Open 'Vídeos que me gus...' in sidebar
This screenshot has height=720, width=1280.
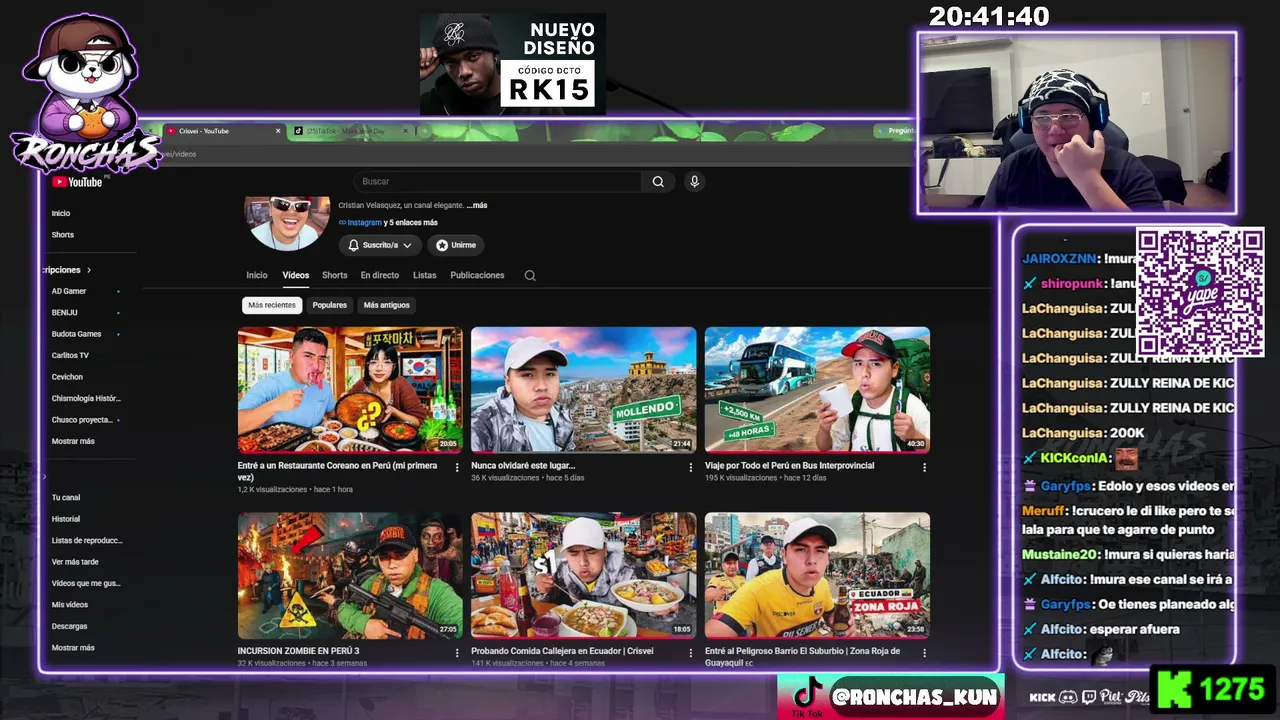[x=86, y=583]
